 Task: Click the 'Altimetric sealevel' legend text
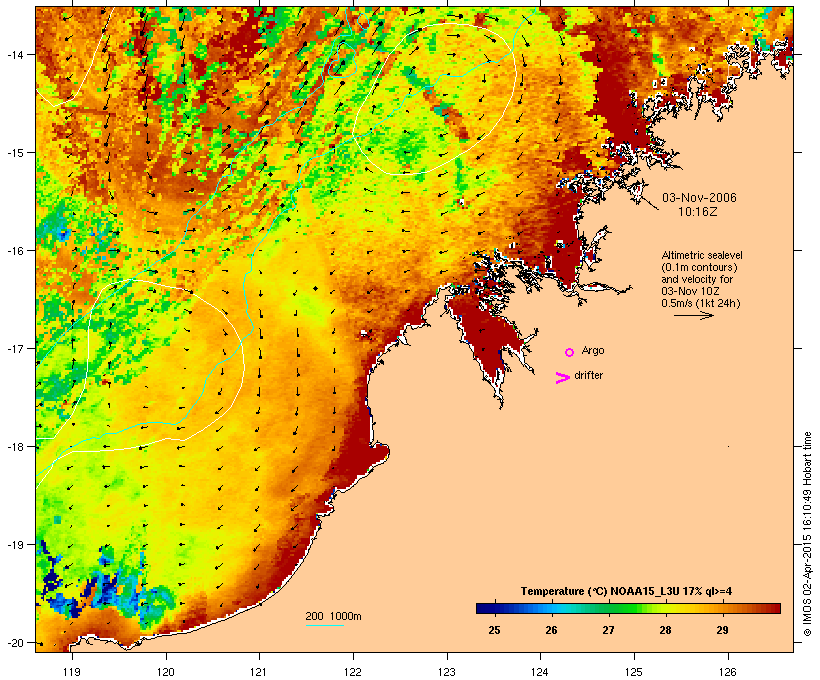tap(702, 255)
